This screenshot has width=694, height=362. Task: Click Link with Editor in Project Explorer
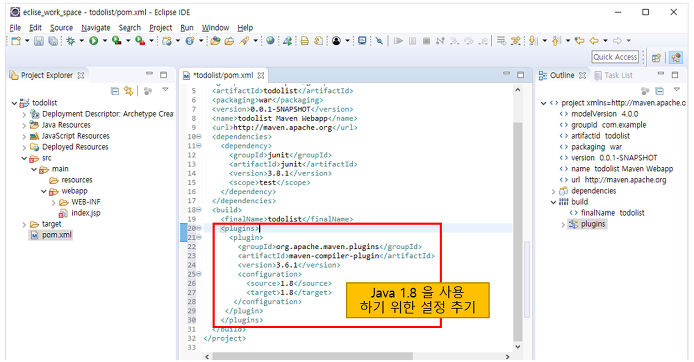pyautogui.click(x=129, y=91)
